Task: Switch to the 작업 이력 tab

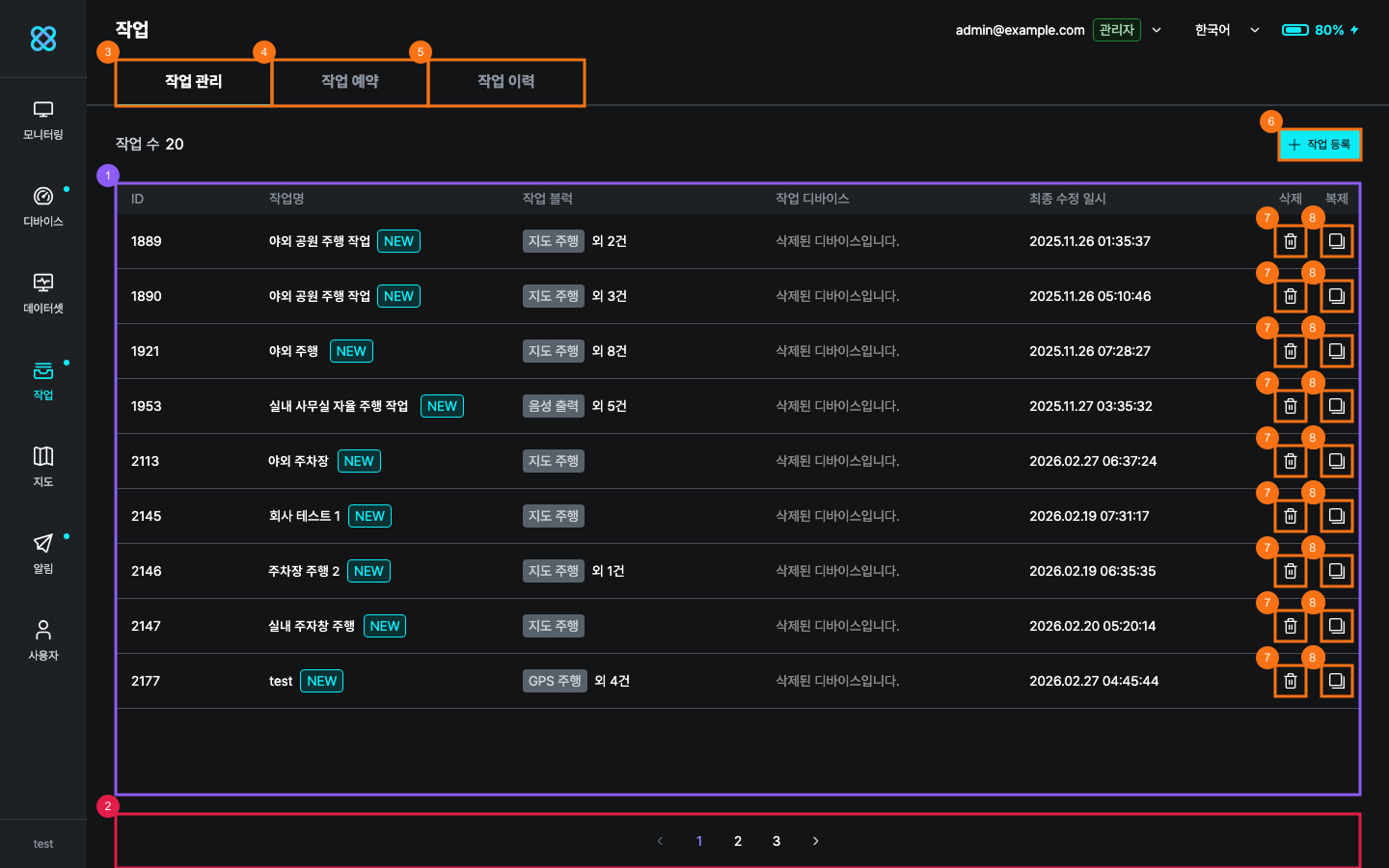Action: [506, 82]
